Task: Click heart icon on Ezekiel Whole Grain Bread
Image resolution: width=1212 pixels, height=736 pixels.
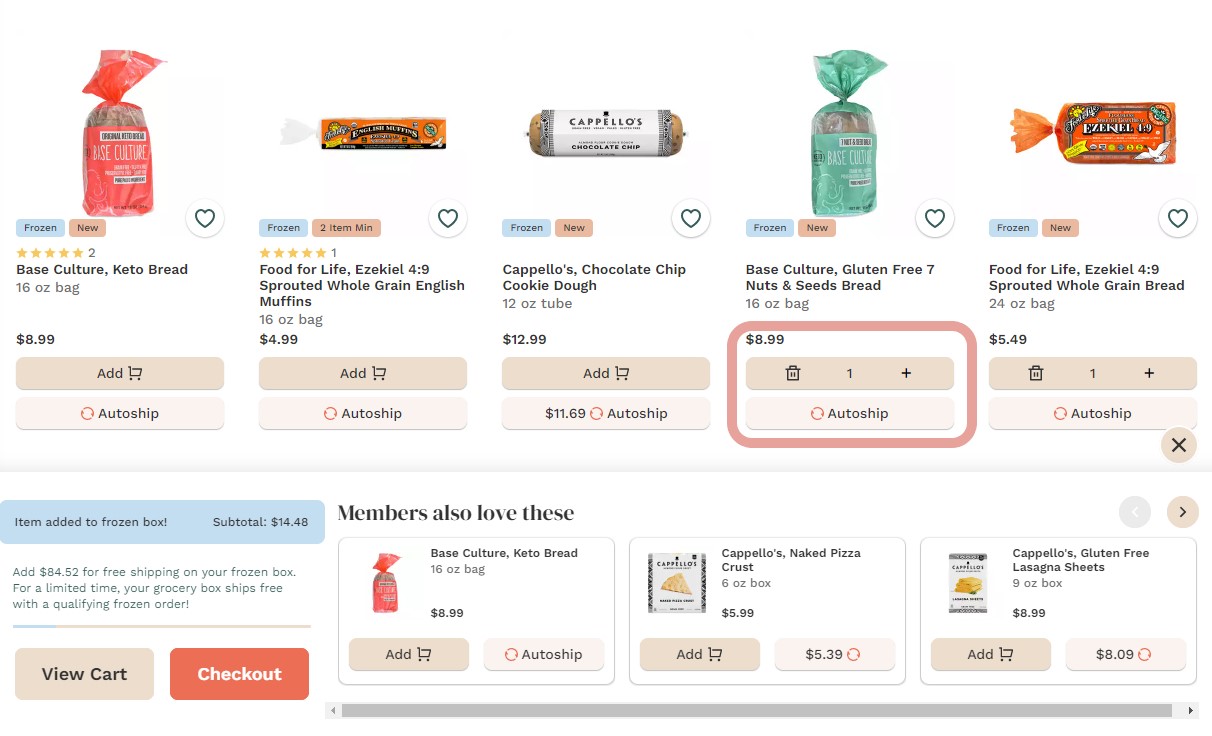Action: pos(1178,218)
